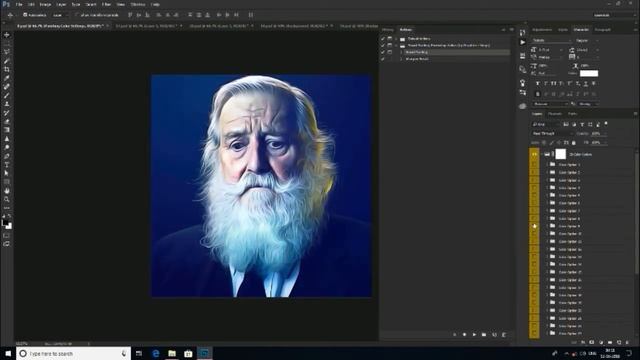Select the Lasso tool
This screenshot has height=360, width=640.
point(7,52)
